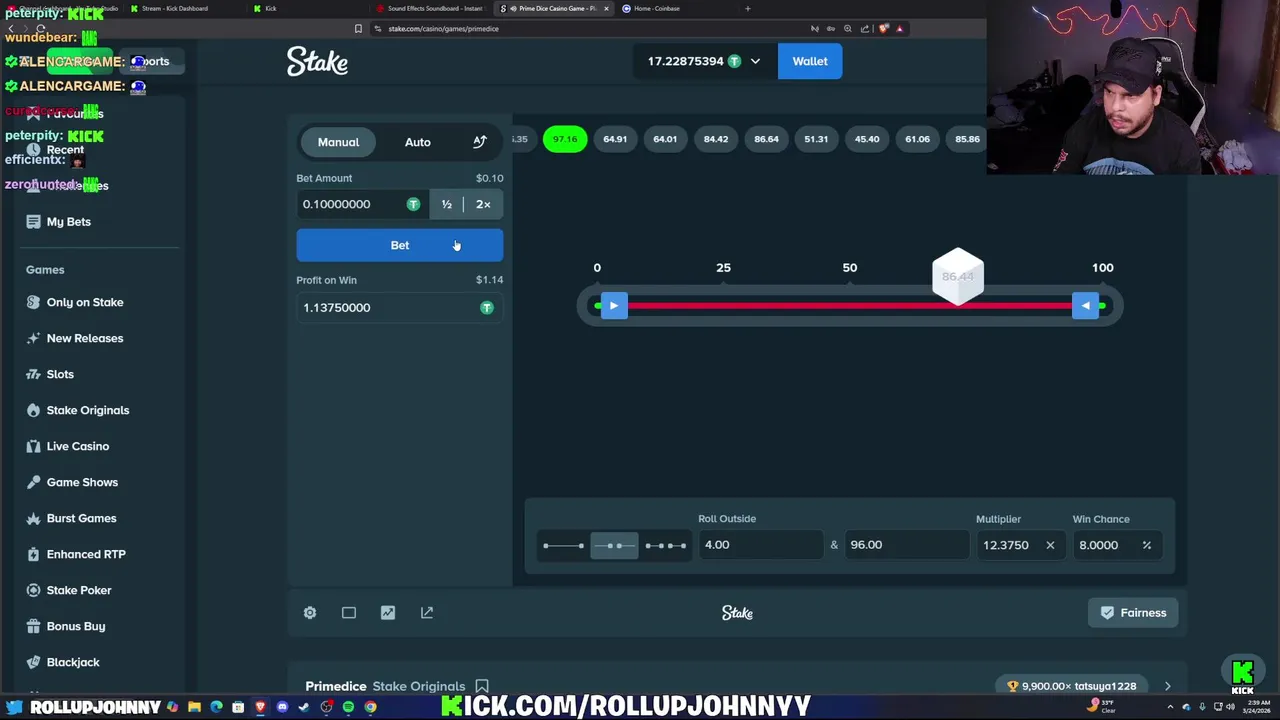Click the 64.91 past result chip

(615, 139)
